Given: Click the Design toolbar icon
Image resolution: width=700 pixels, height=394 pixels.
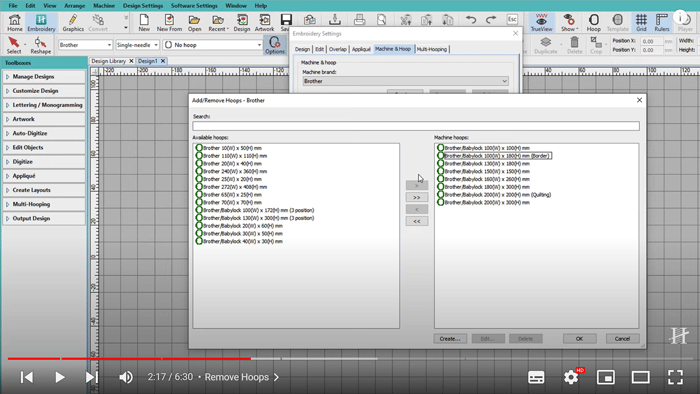Looking at the screenshot, I should 242,23.
